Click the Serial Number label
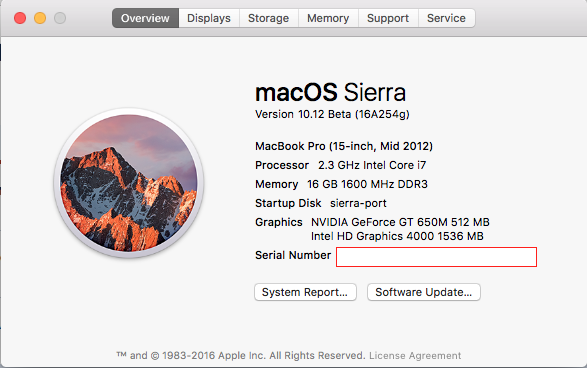 pos(293,255)
